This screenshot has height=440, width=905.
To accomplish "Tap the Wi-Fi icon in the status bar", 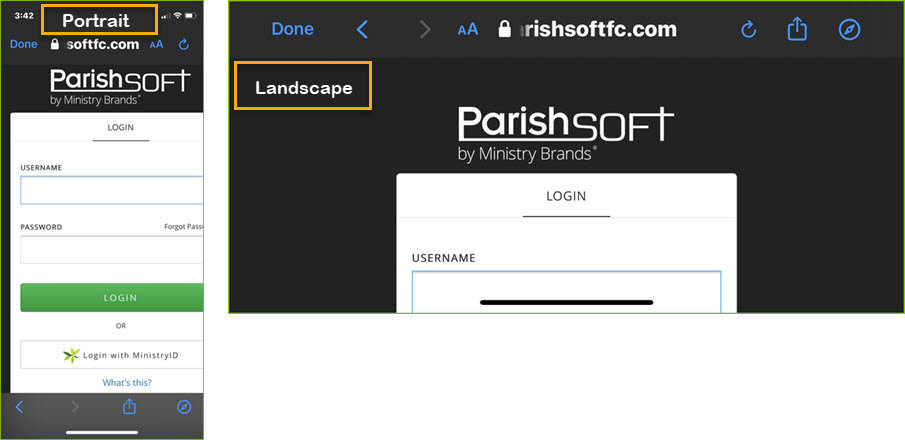I will 177,16.
